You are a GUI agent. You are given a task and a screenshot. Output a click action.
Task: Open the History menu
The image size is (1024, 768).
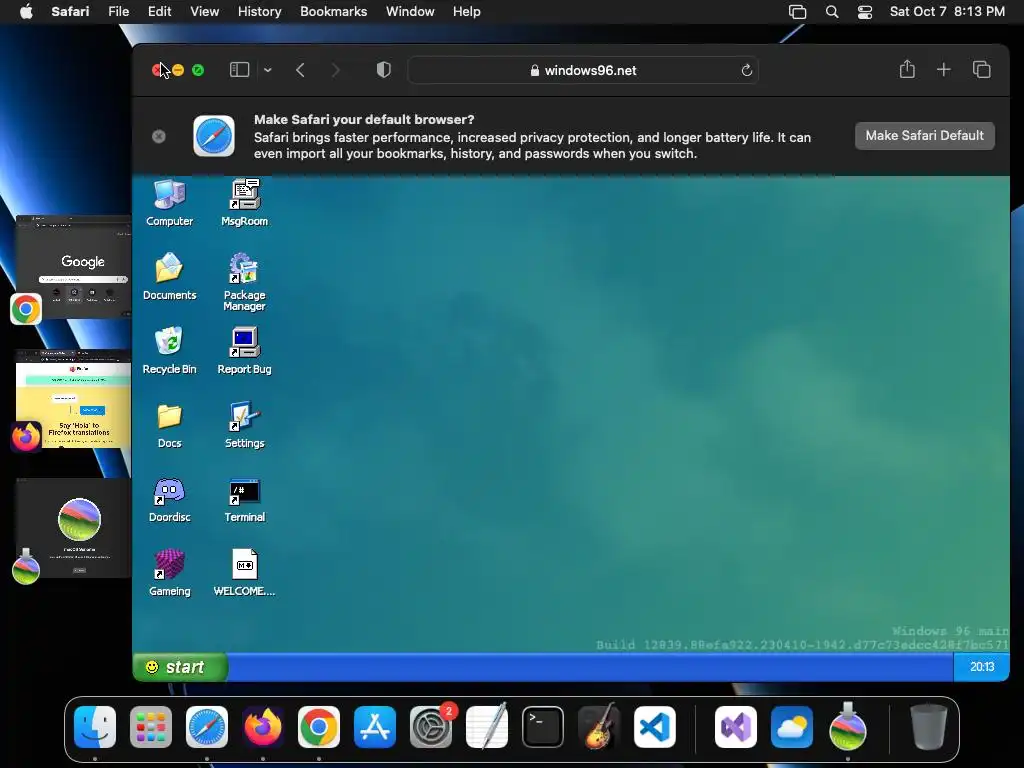click(259, 12)
